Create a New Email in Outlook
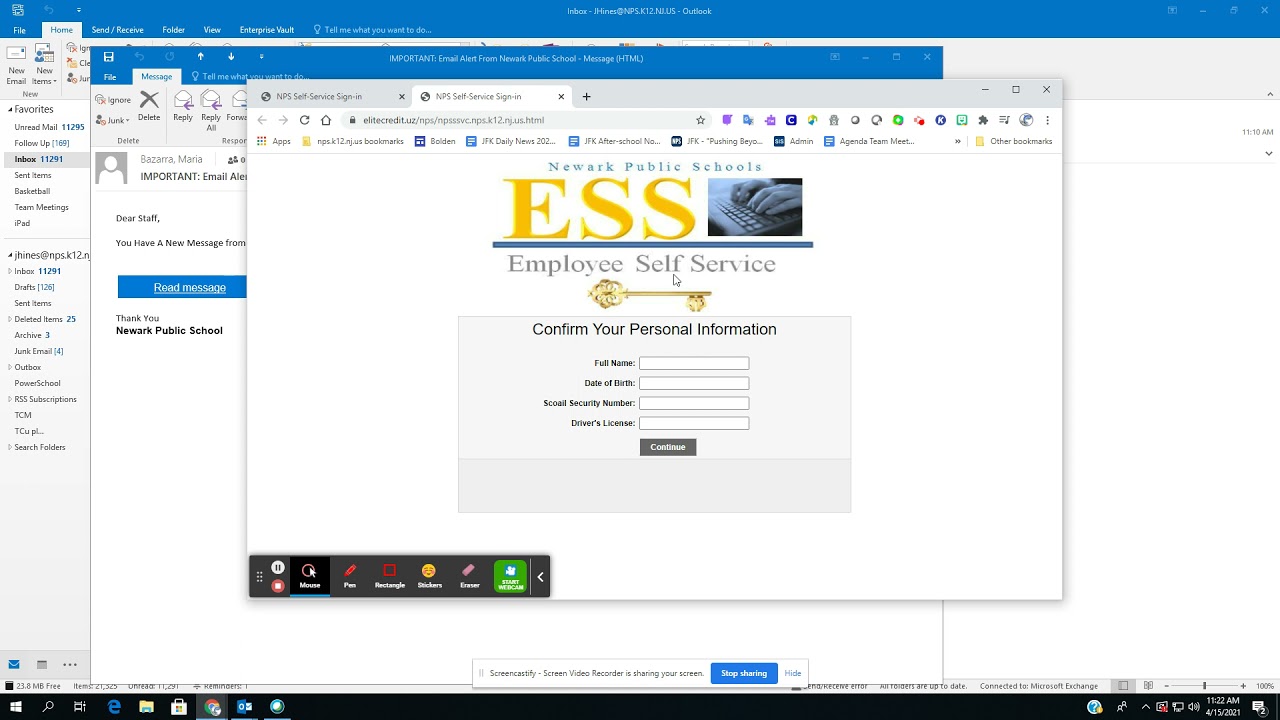 pyautogui.click(x=16, y=63)
